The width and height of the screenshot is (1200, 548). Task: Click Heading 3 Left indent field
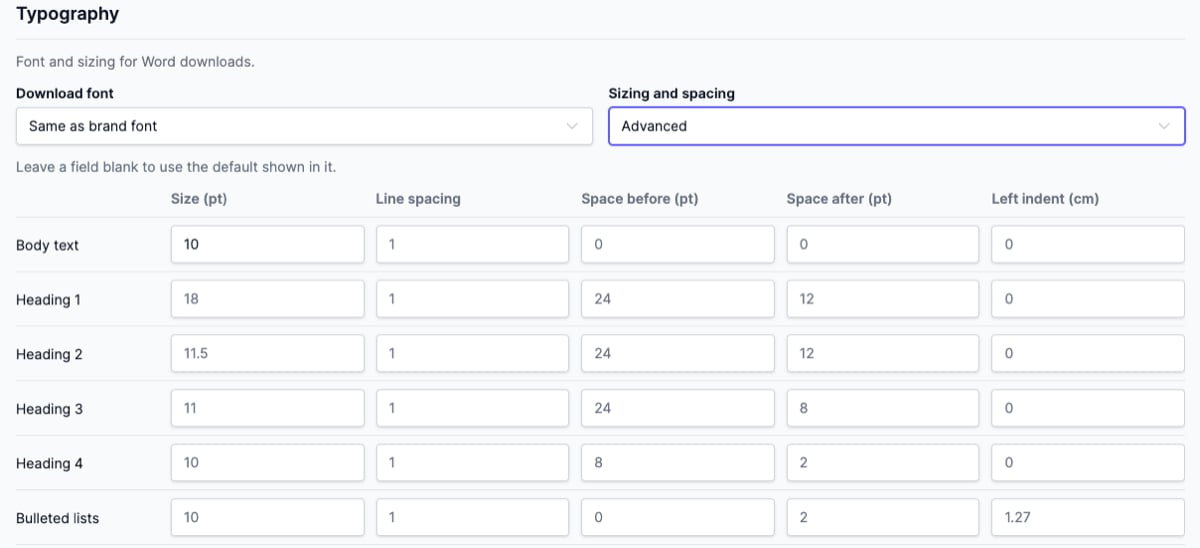tap(1088, 408)
